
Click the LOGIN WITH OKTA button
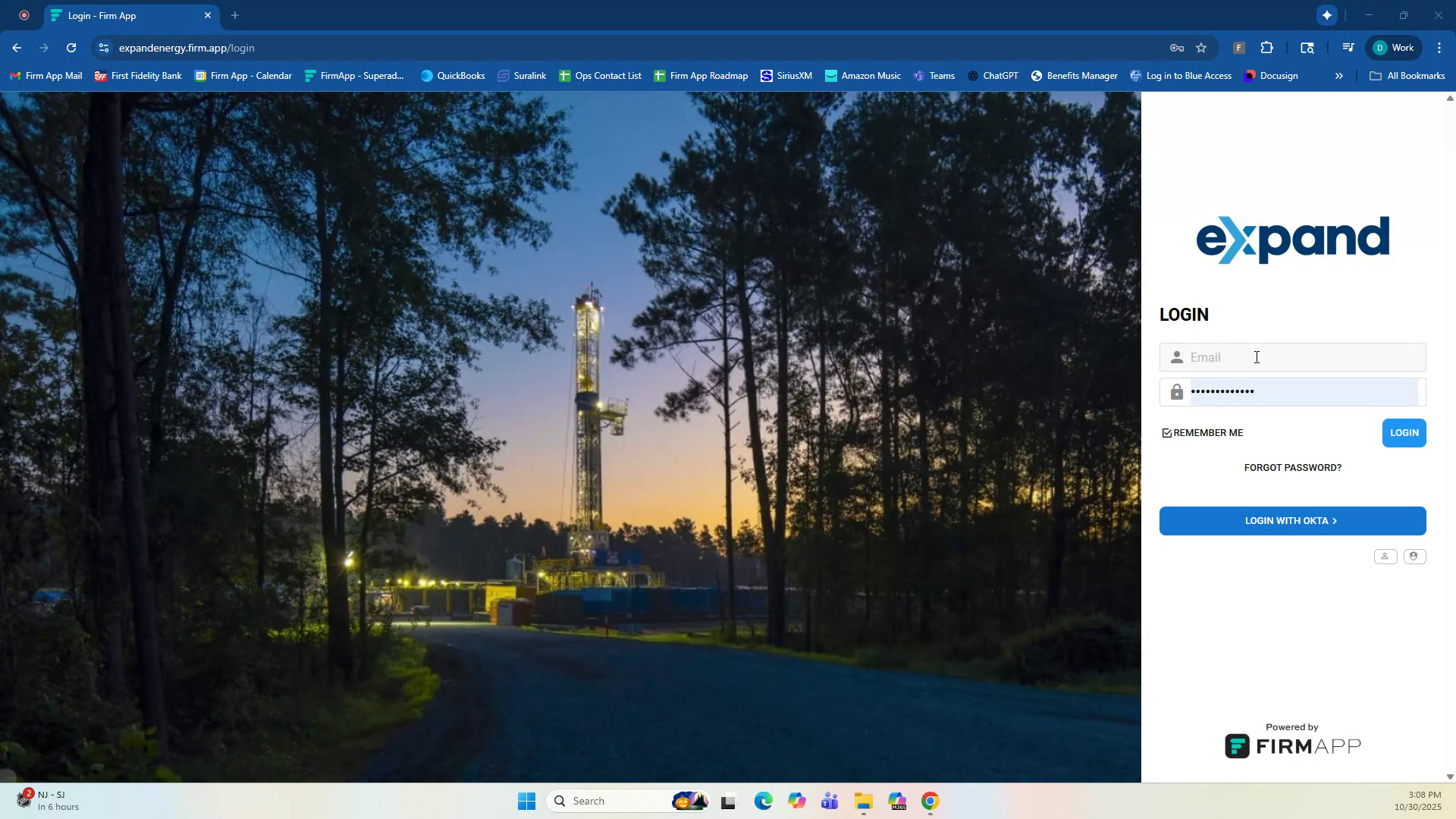coord(1291,521)
